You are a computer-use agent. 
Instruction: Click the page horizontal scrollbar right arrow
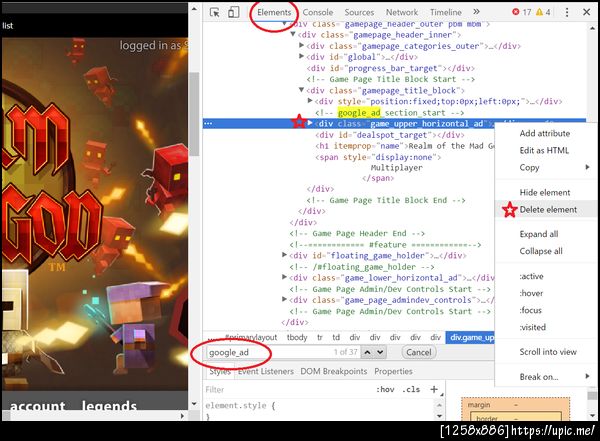182,415
